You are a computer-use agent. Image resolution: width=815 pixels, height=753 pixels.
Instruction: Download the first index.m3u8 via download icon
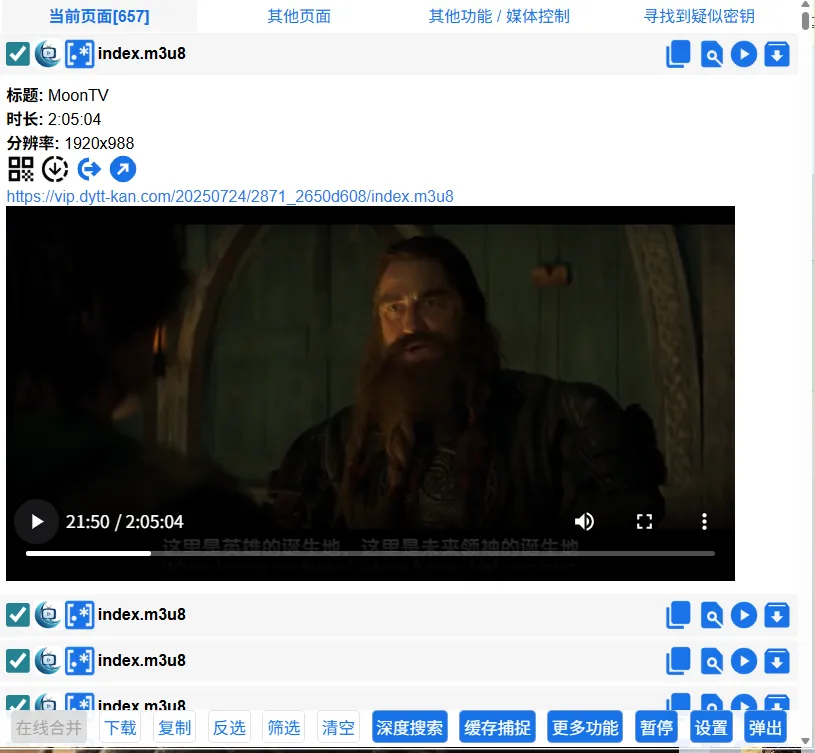[x=777, y=54]
